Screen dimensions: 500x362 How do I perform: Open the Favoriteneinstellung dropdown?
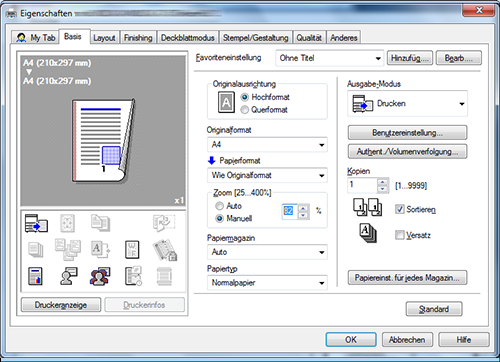pyautogui.click(x=329, y=58)
